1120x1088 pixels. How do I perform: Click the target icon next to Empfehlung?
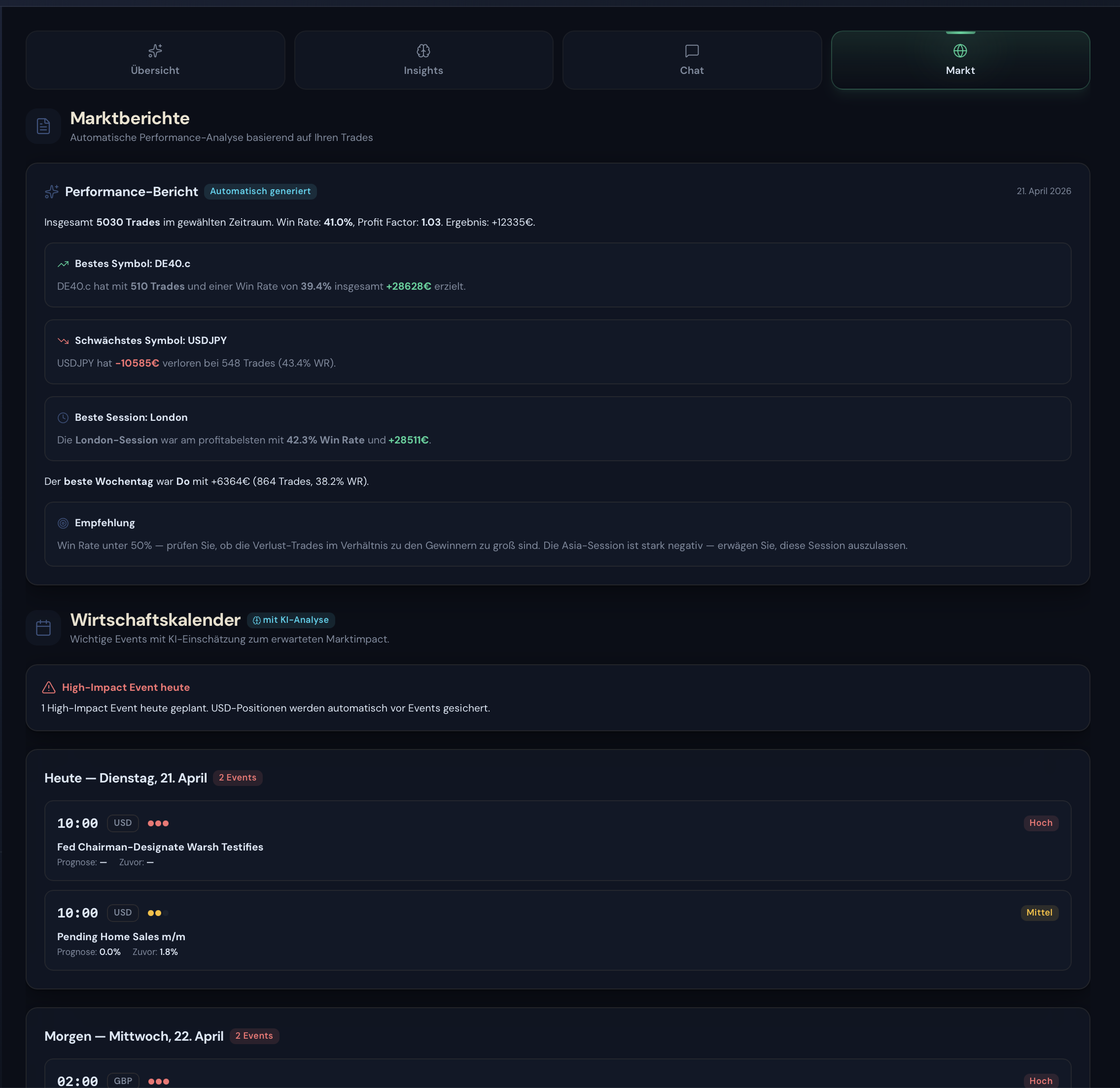(x=63, y=523)
